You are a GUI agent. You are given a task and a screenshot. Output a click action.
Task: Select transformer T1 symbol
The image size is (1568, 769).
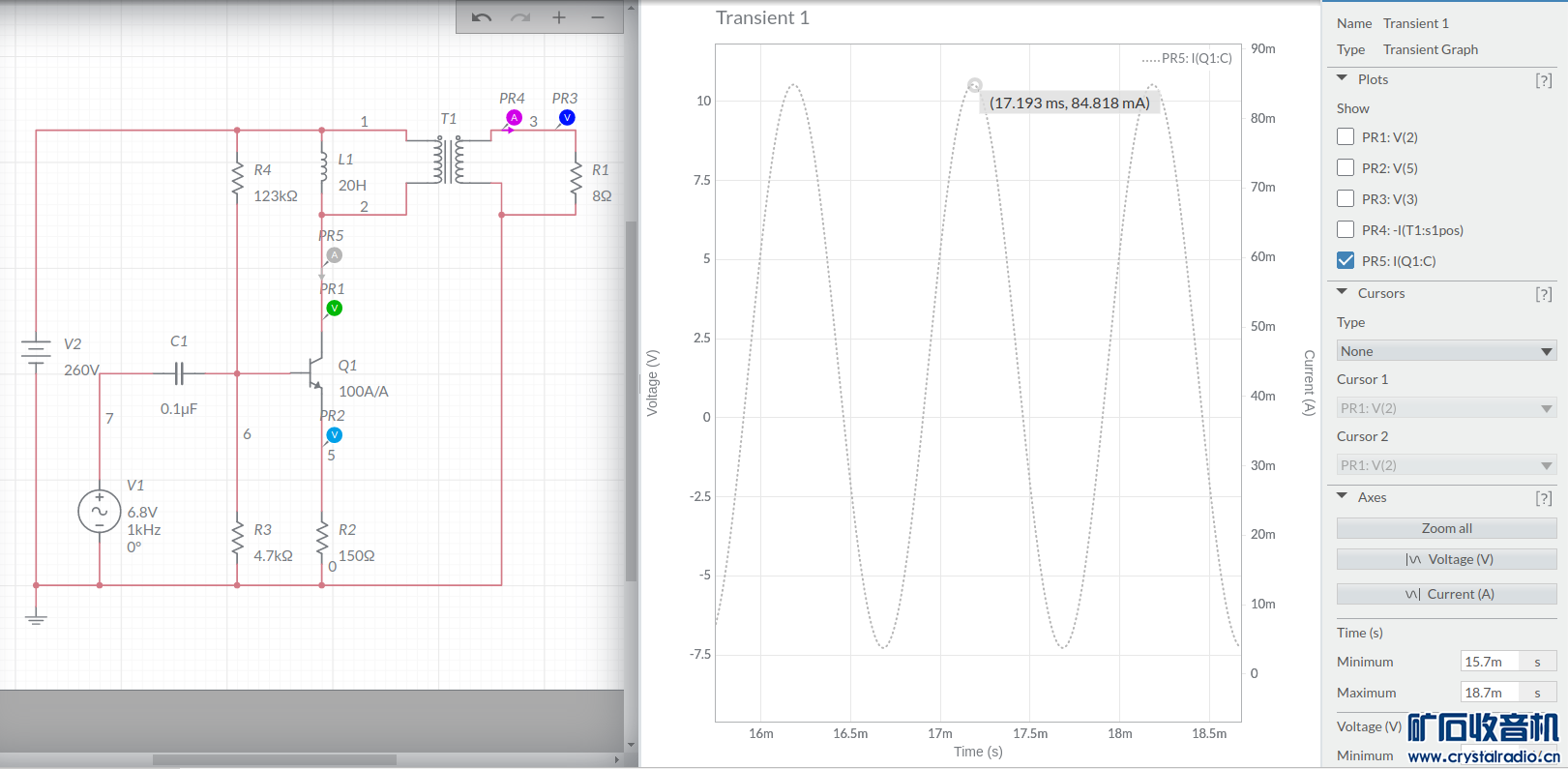pyautogui.click(x=448, y=160)
